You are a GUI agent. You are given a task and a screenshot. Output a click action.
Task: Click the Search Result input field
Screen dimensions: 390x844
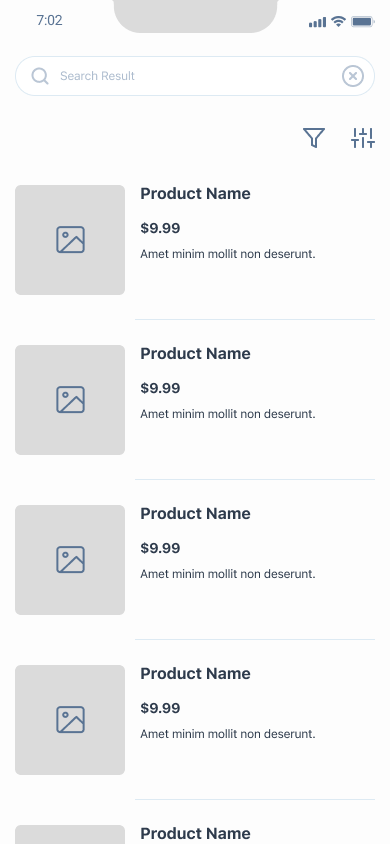pos(195,76)
